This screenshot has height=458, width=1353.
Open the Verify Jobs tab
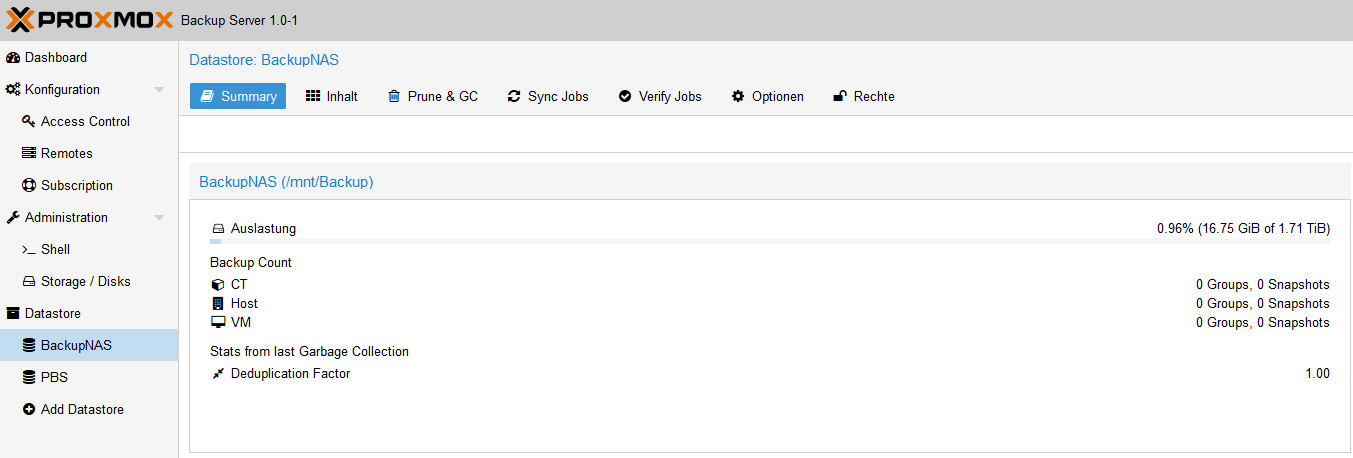pyautogui.click(x=660, y=97)
